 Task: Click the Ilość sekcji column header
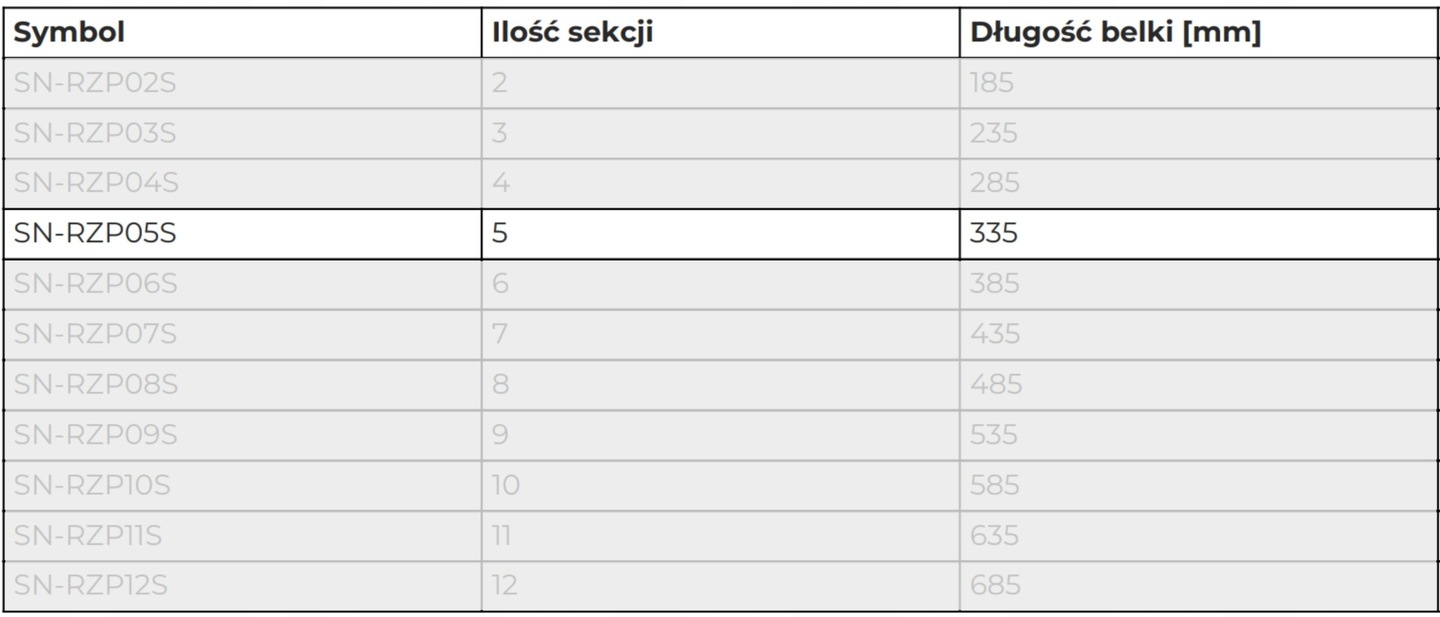[x=572, y=33]
